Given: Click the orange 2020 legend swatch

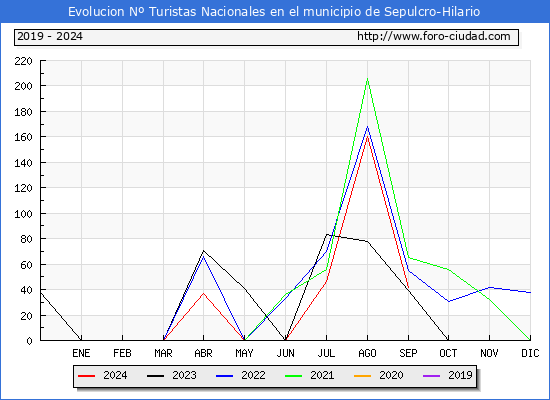Looking at the screenshot, I should (x=363, y=376).
